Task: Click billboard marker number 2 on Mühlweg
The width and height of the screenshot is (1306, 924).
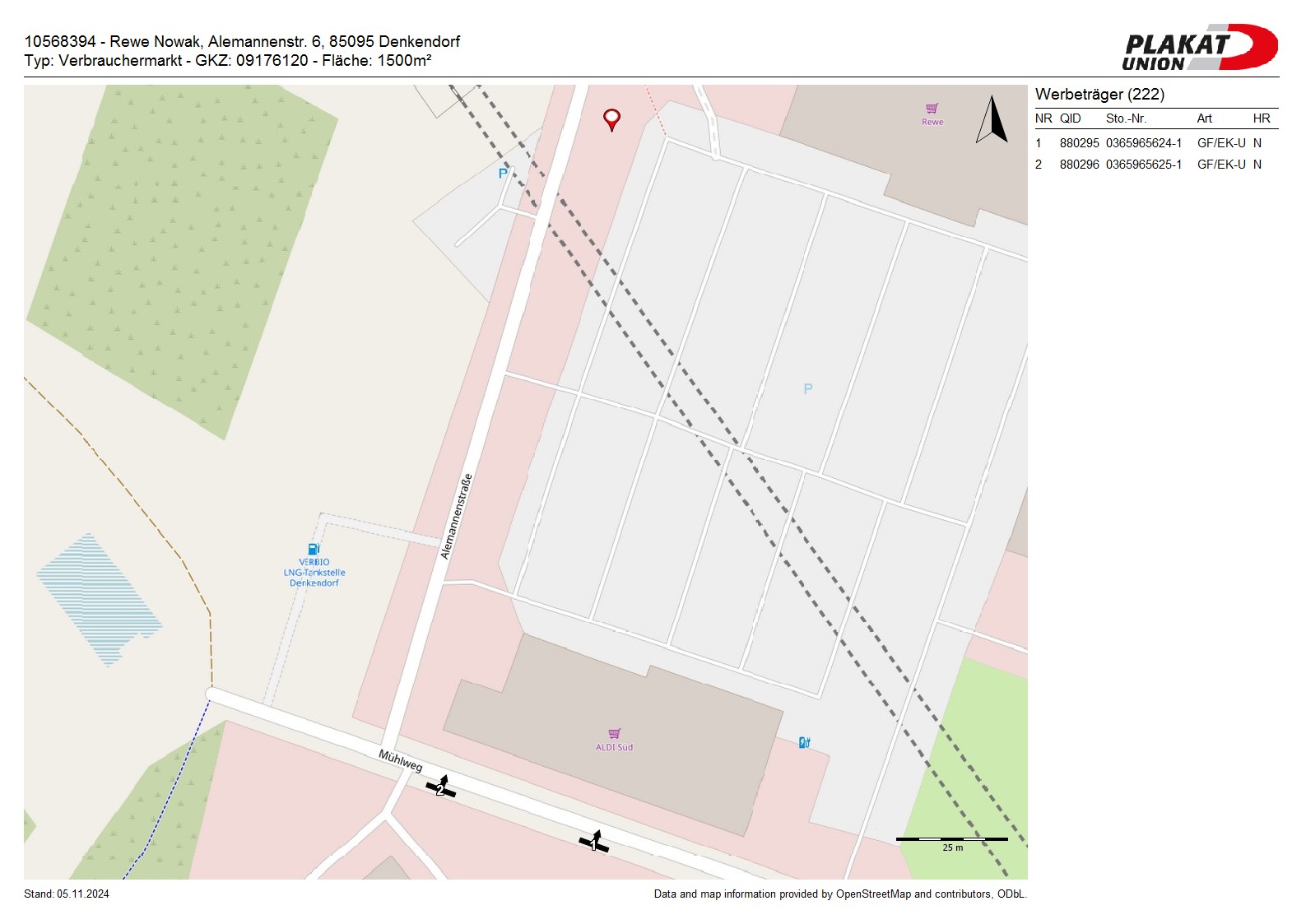Action: pyautogui.click(x=441, y=787)
